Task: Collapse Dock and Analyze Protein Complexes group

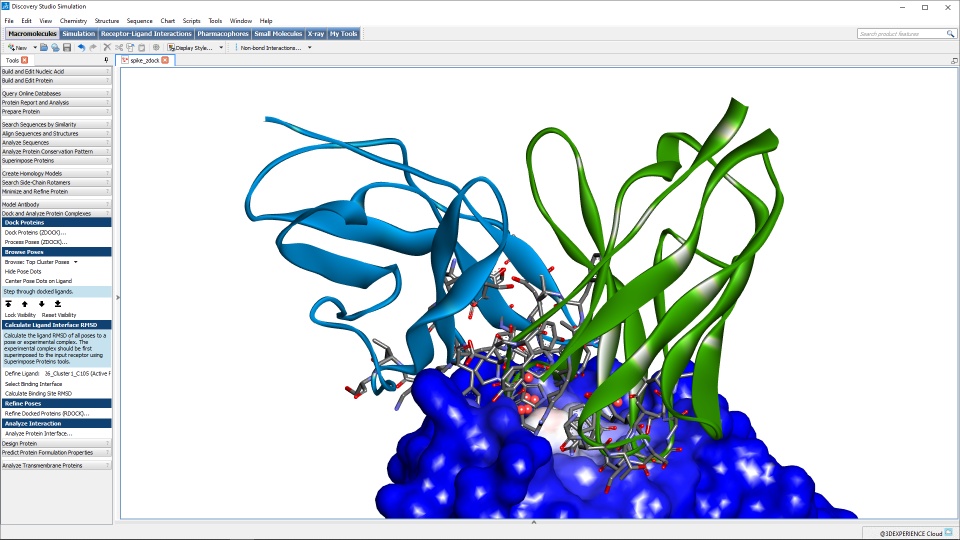Action: pos(56,214)
